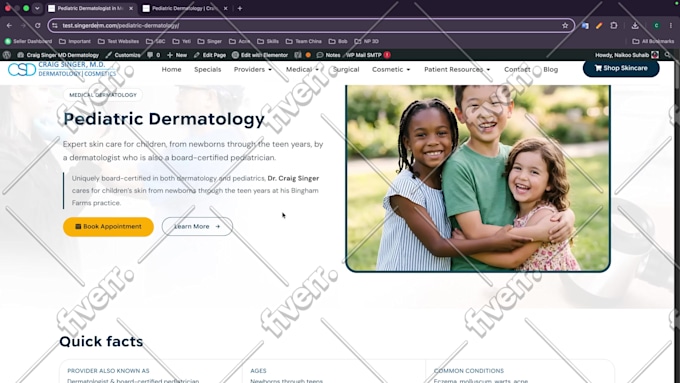Screen dimensions: 680x383
Task: Bookmark this page with the star icon
Action: (565, 26)
